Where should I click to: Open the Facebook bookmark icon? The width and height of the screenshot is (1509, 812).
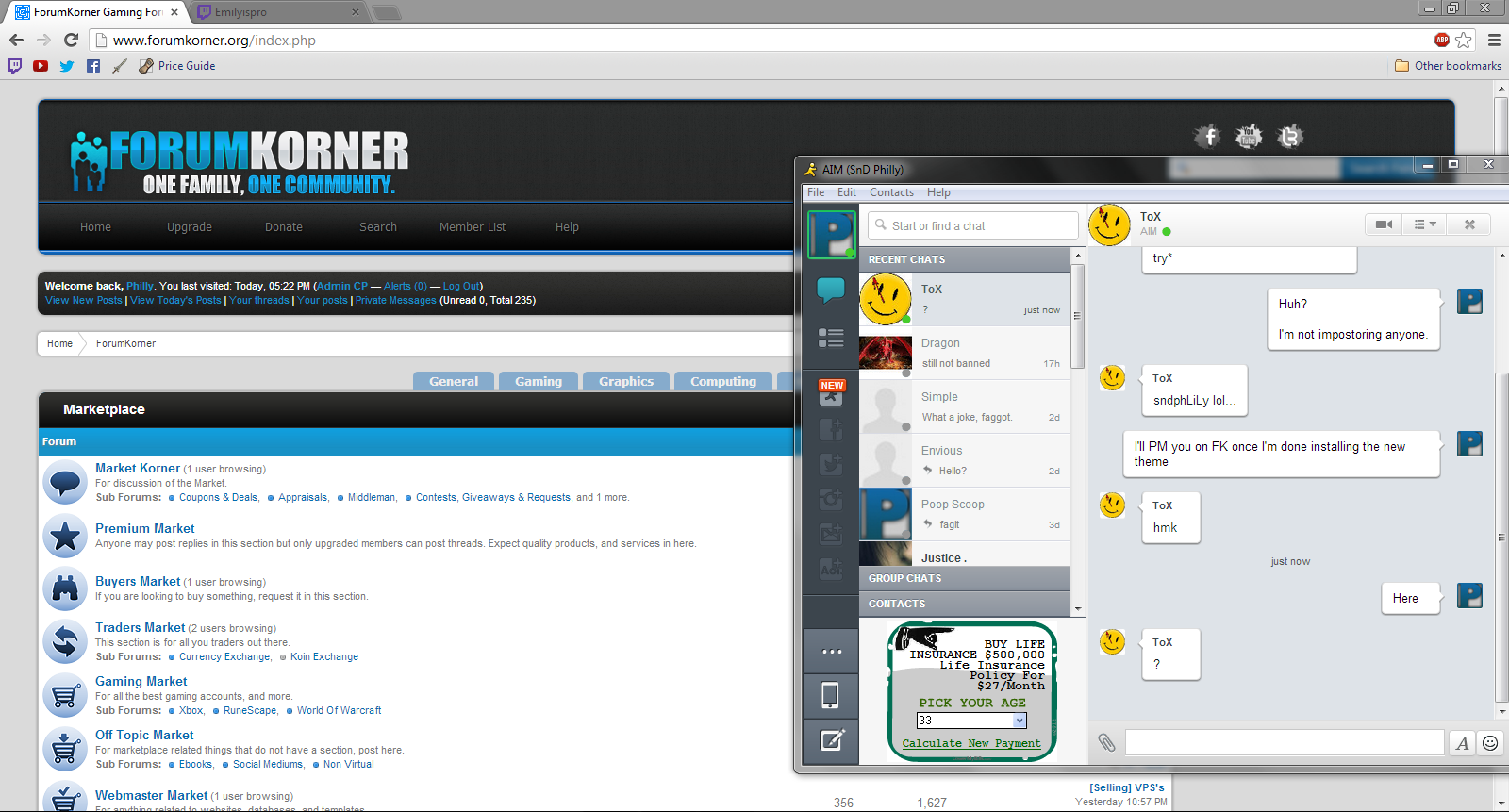click(x=93, y=66)
